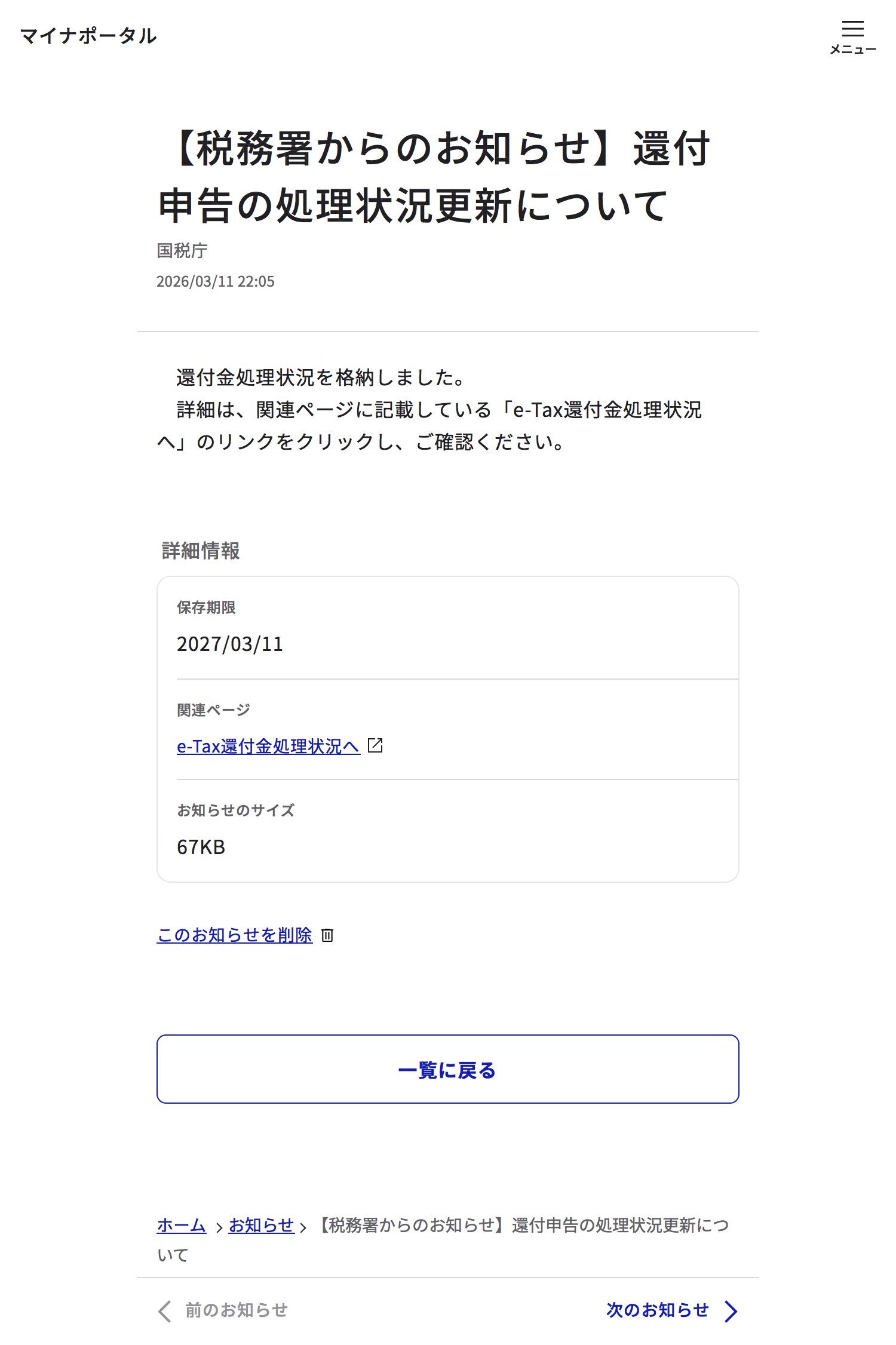
Task: Go to 次のお知らせ
Action: point(658,1310)
